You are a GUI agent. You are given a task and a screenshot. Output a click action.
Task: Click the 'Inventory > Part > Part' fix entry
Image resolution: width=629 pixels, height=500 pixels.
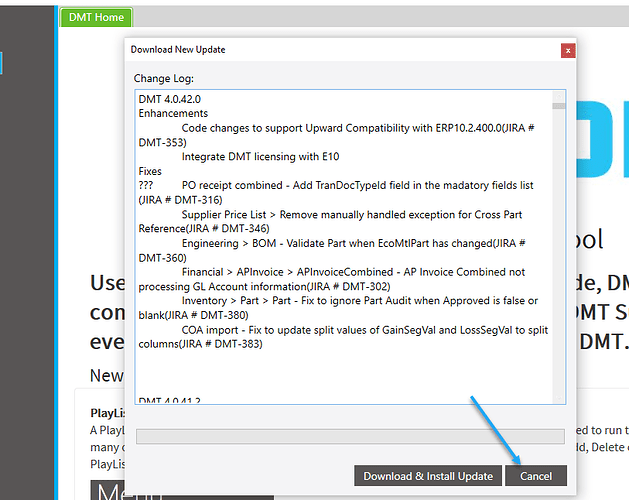click(x=338, y=308)
